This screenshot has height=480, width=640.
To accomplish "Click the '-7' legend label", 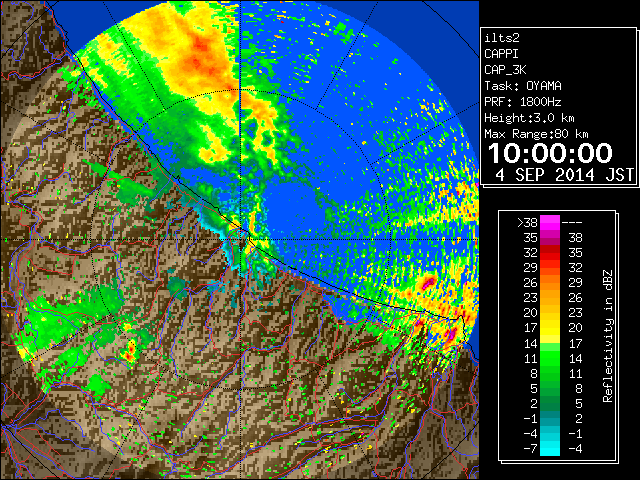I will (x=530, y=449).
